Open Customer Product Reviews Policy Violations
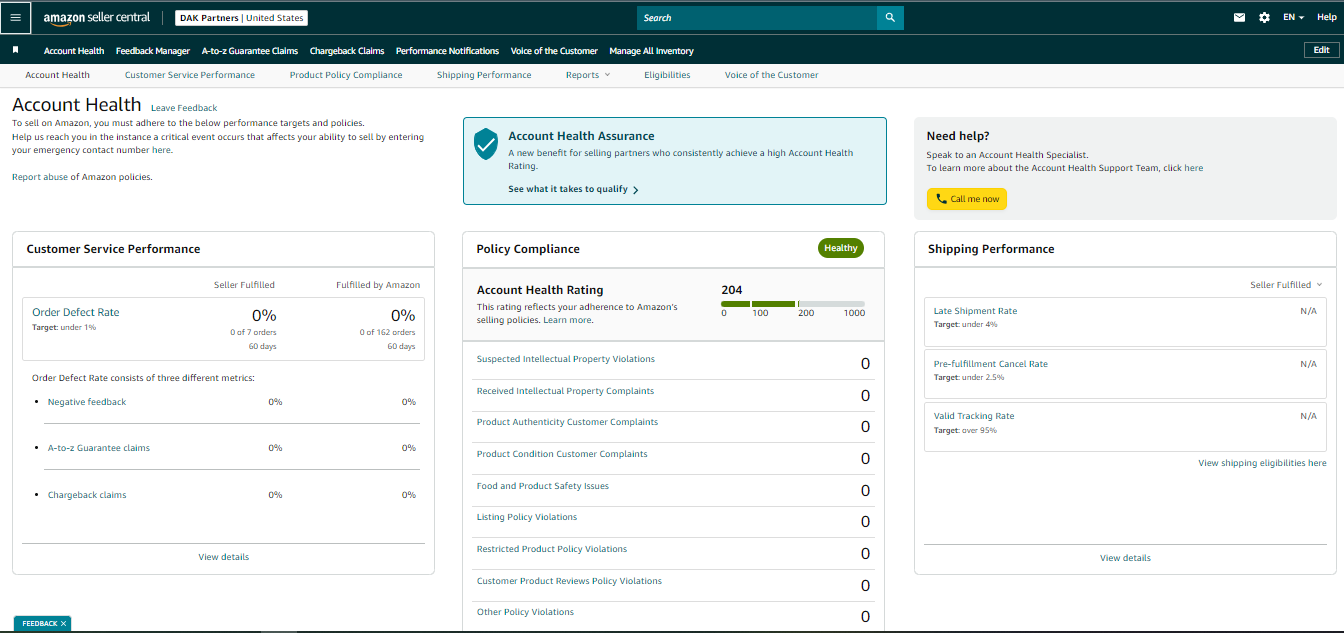The width and height of the screenshot is (1344, 633). (x=569, y=581)
